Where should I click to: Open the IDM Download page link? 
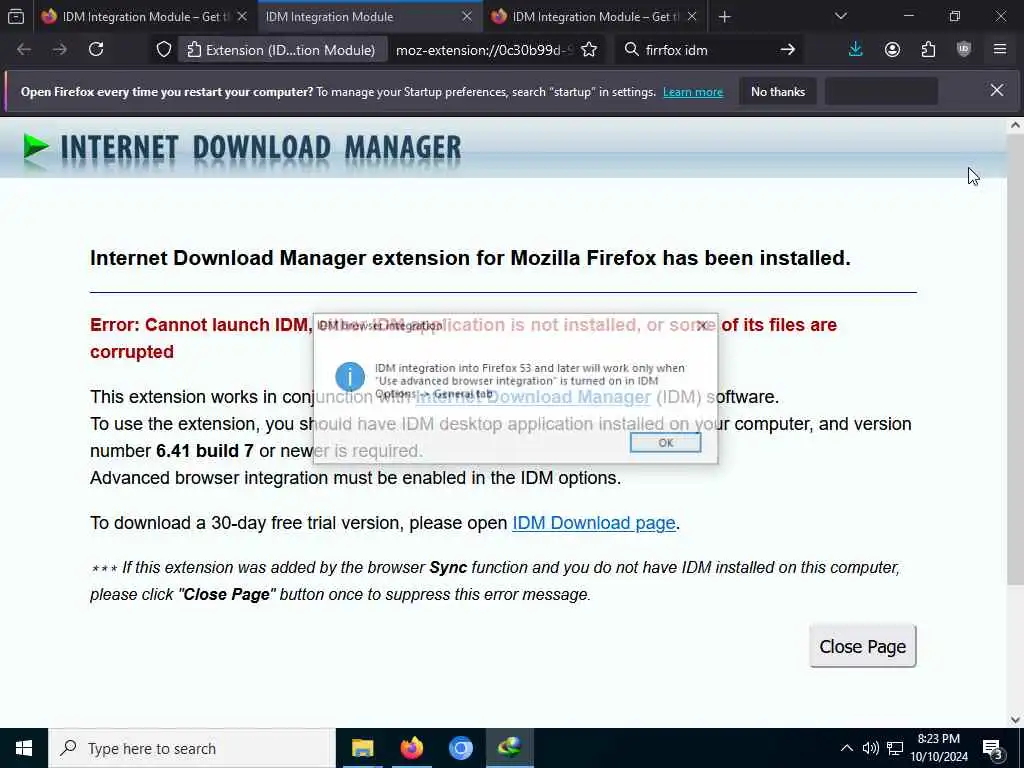click(594, 523)
